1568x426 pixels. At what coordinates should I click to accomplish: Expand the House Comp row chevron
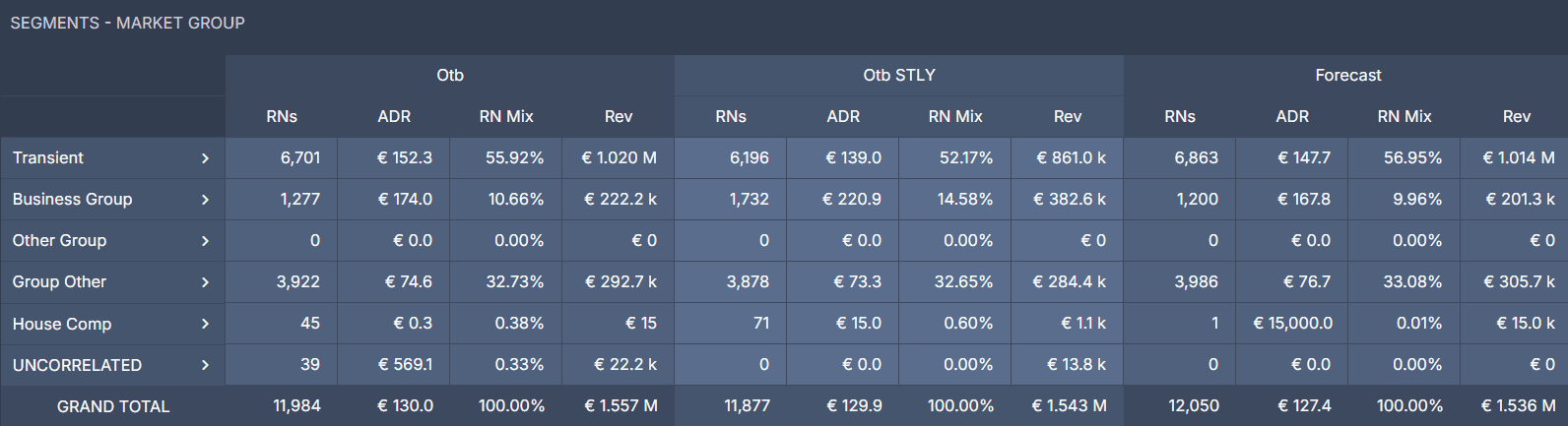[205, 324]
